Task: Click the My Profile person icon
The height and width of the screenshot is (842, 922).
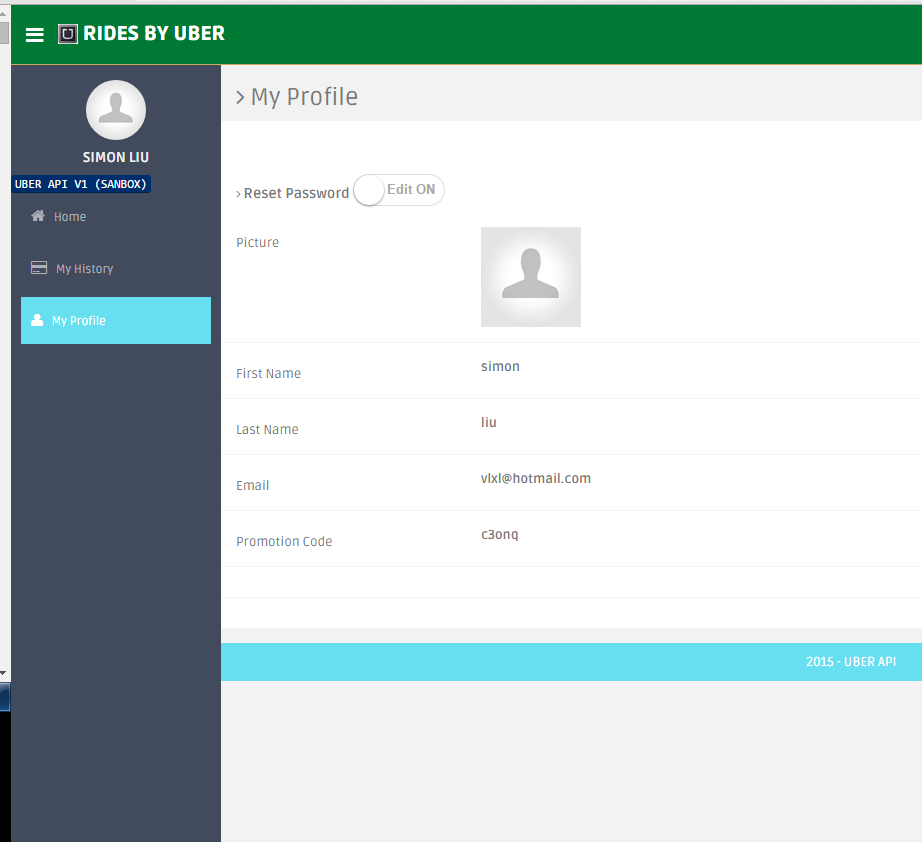Action: 37,320
